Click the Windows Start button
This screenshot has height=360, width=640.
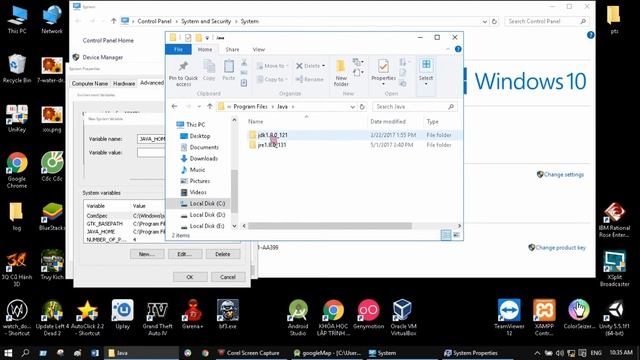tap(8, 353)
